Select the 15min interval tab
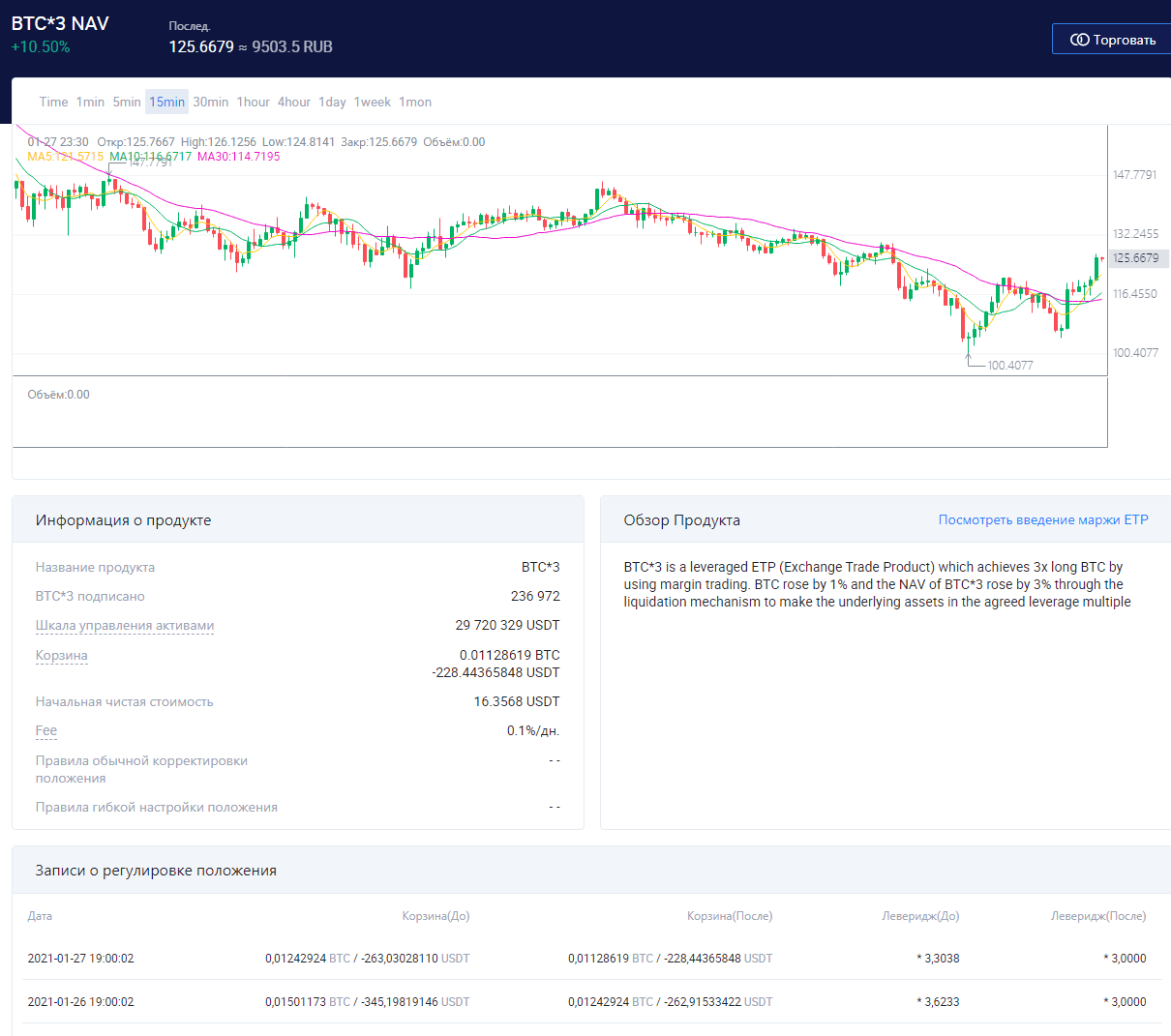The image size is (1171, 1036). point(166,103)
